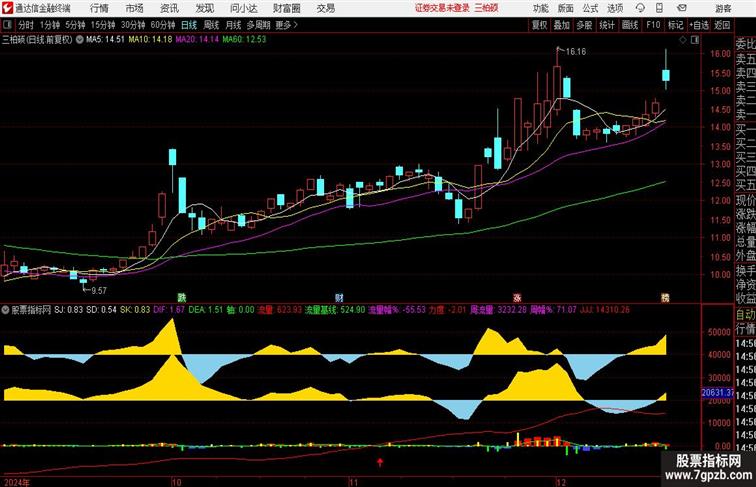Viewport: 756px width, 487px height.
Task: Click the yellow 榜 info marker
Action: (665, 298)
